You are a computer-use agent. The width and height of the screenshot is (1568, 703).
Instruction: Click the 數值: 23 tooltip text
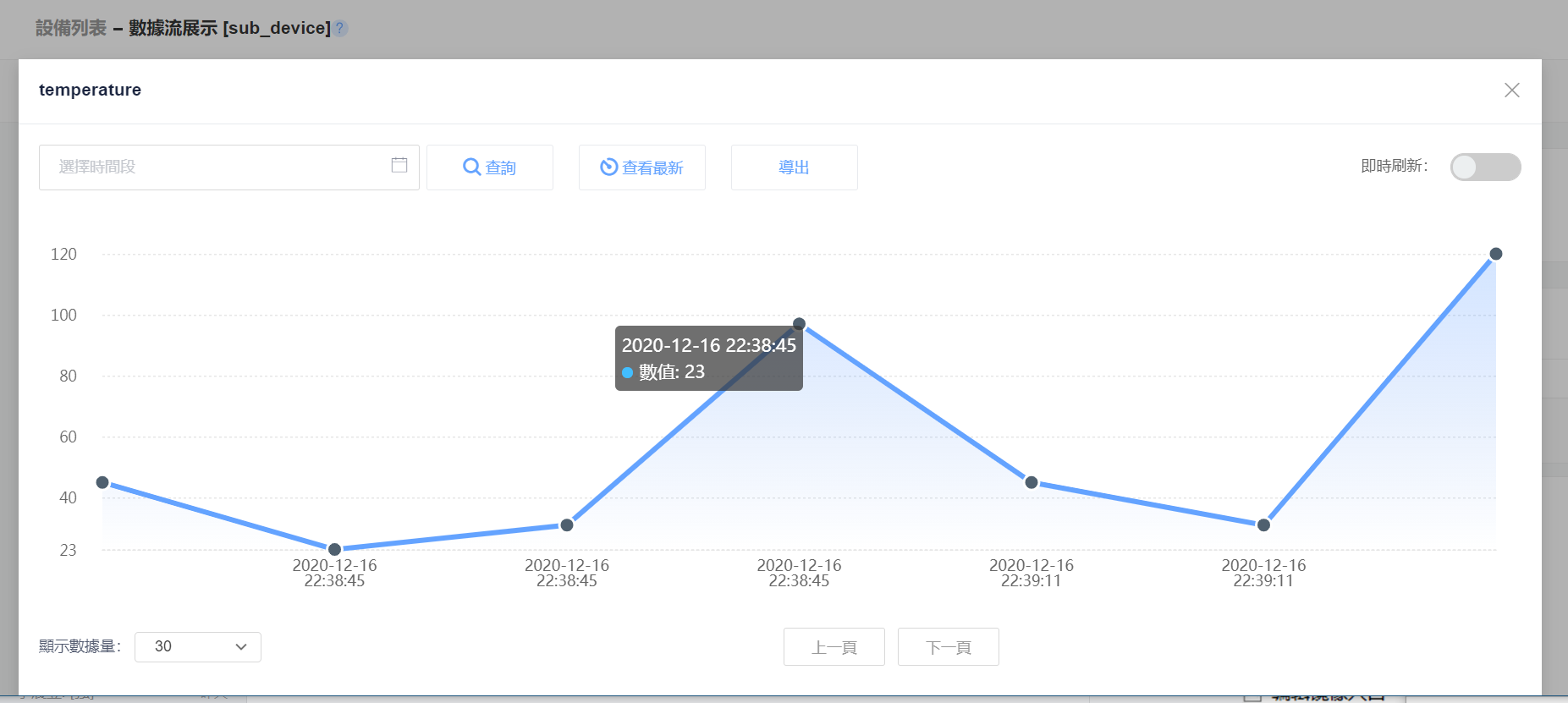[672, 372]
